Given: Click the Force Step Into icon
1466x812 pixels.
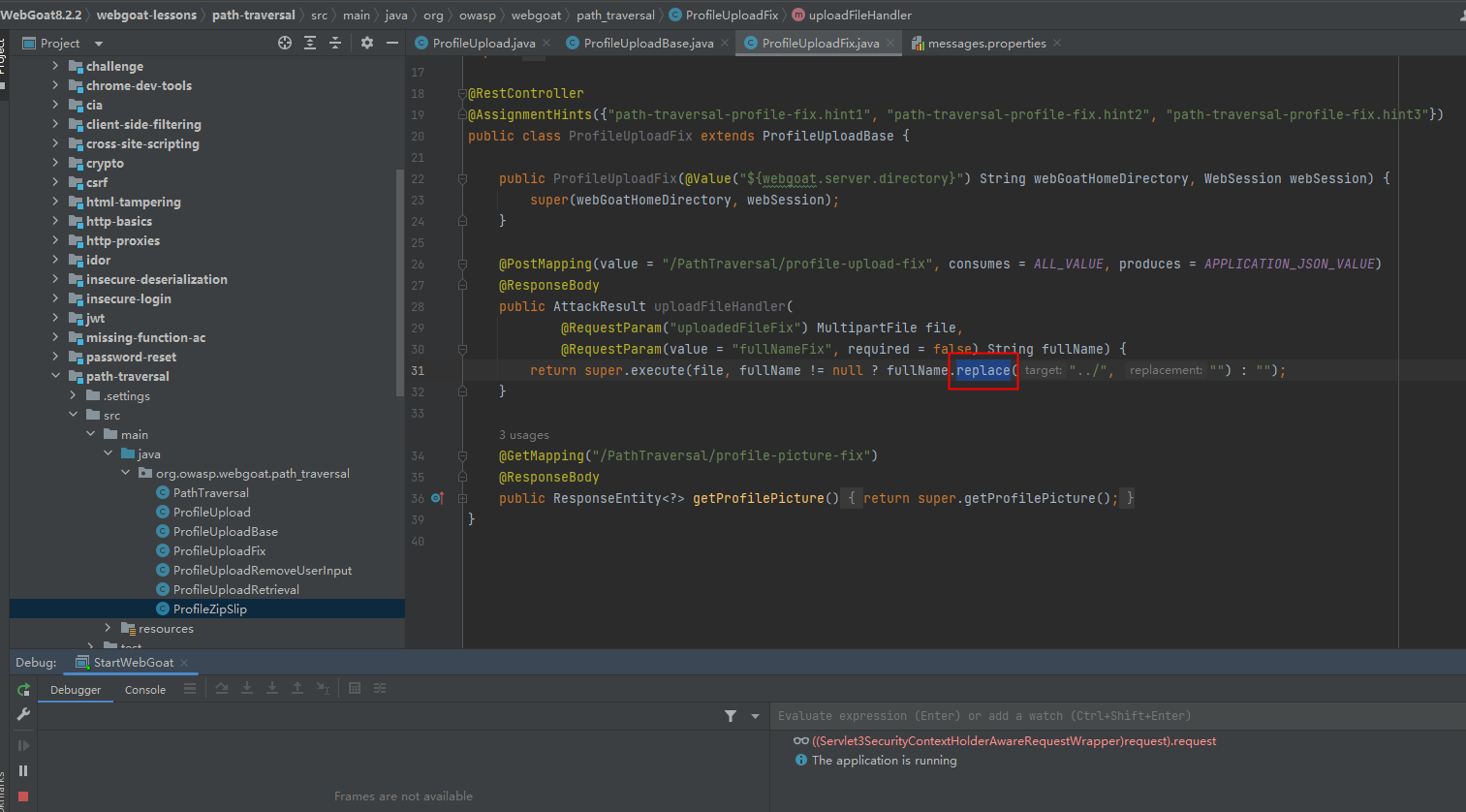Looking at the screenshot, I should pos(272,688).
